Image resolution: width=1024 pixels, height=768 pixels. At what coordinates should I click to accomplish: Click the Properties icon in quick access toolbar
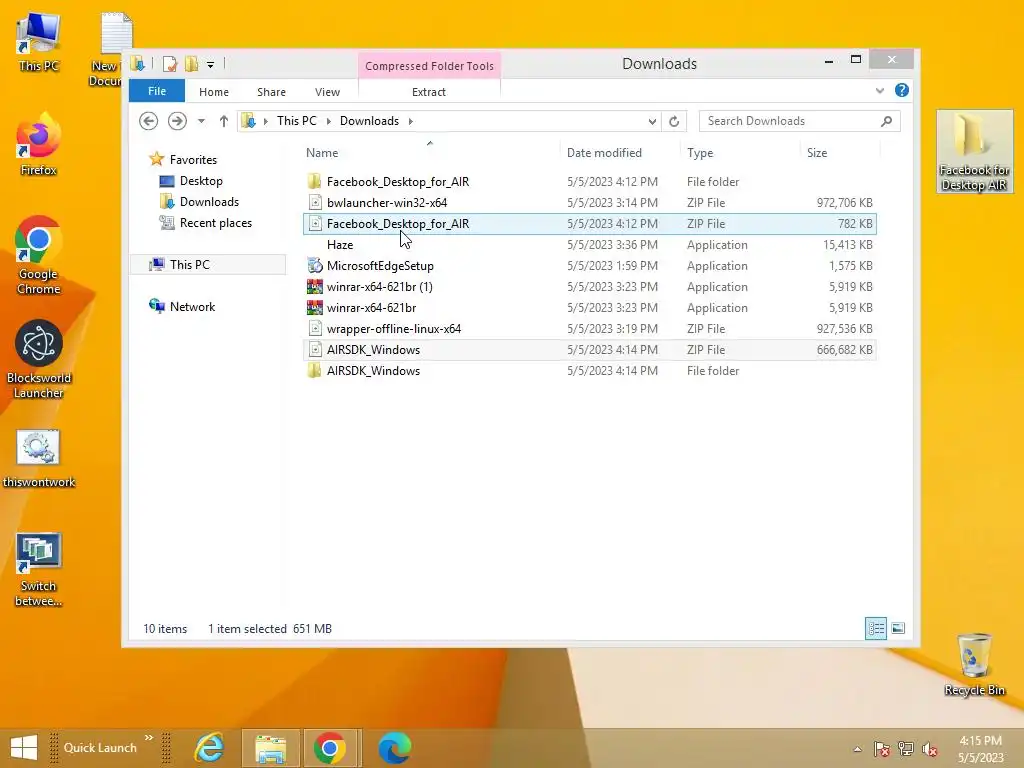(170, 64)
